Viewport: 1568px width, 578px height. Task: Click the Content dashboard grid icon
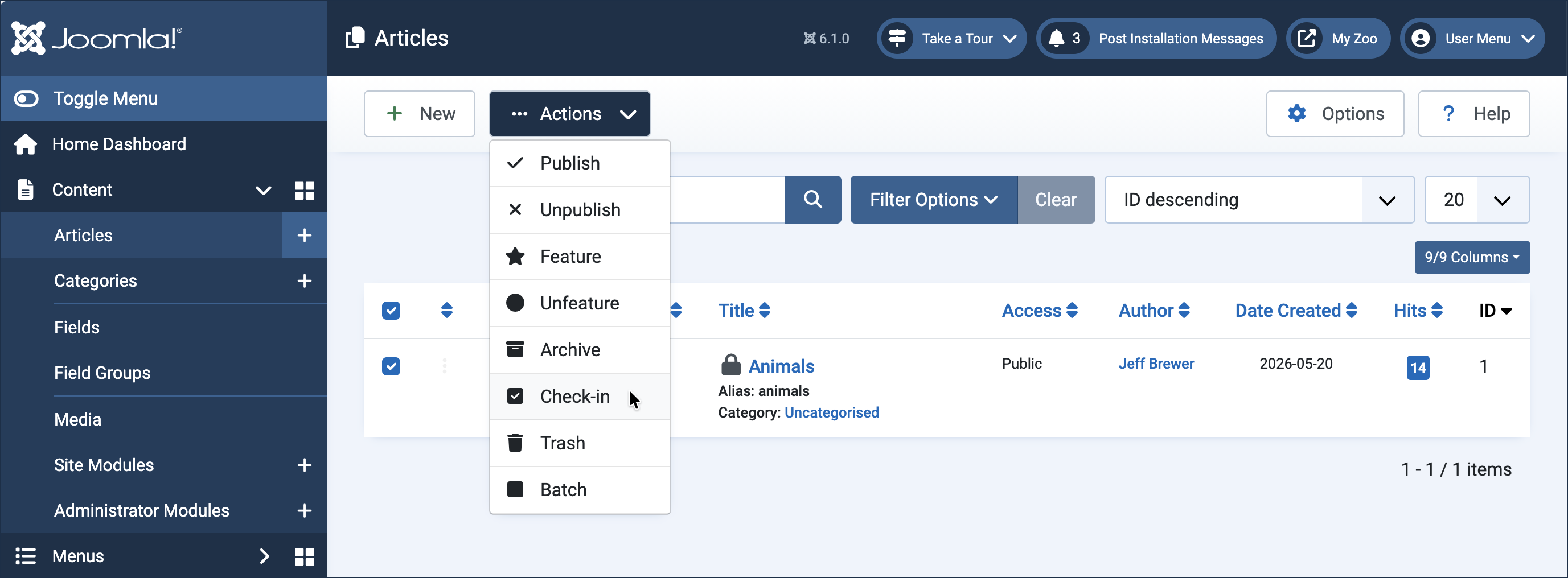click(305, 190)
